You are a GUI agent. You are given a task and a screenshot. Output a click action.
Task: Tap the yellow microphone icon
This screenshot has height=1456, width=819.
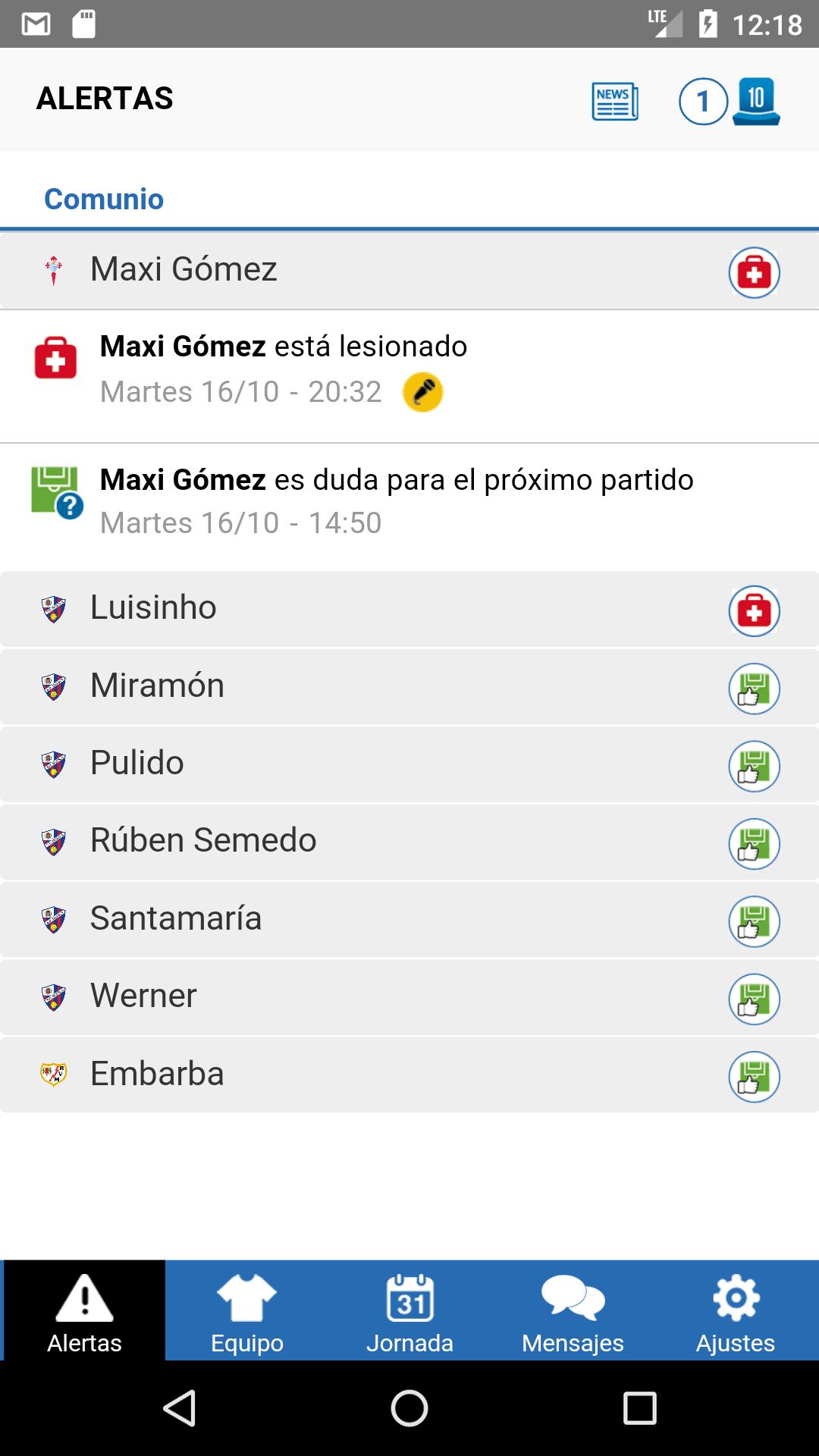pyautogui.click(x=422, y=392)
